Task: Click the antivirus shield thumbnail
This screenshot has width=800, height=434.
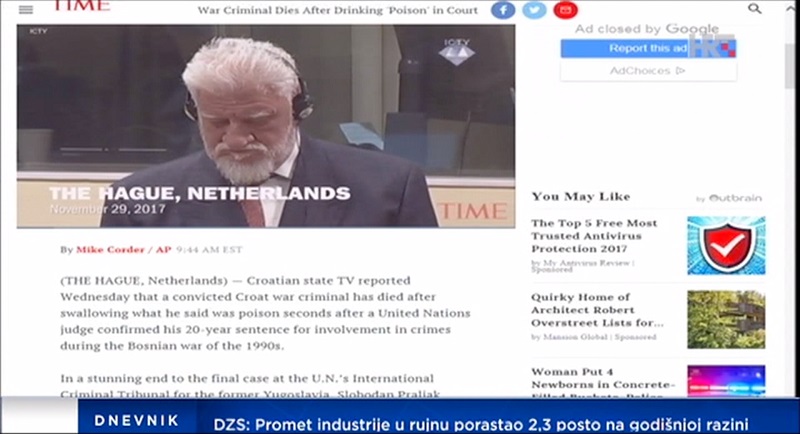Action: click(x=726, y=245)
